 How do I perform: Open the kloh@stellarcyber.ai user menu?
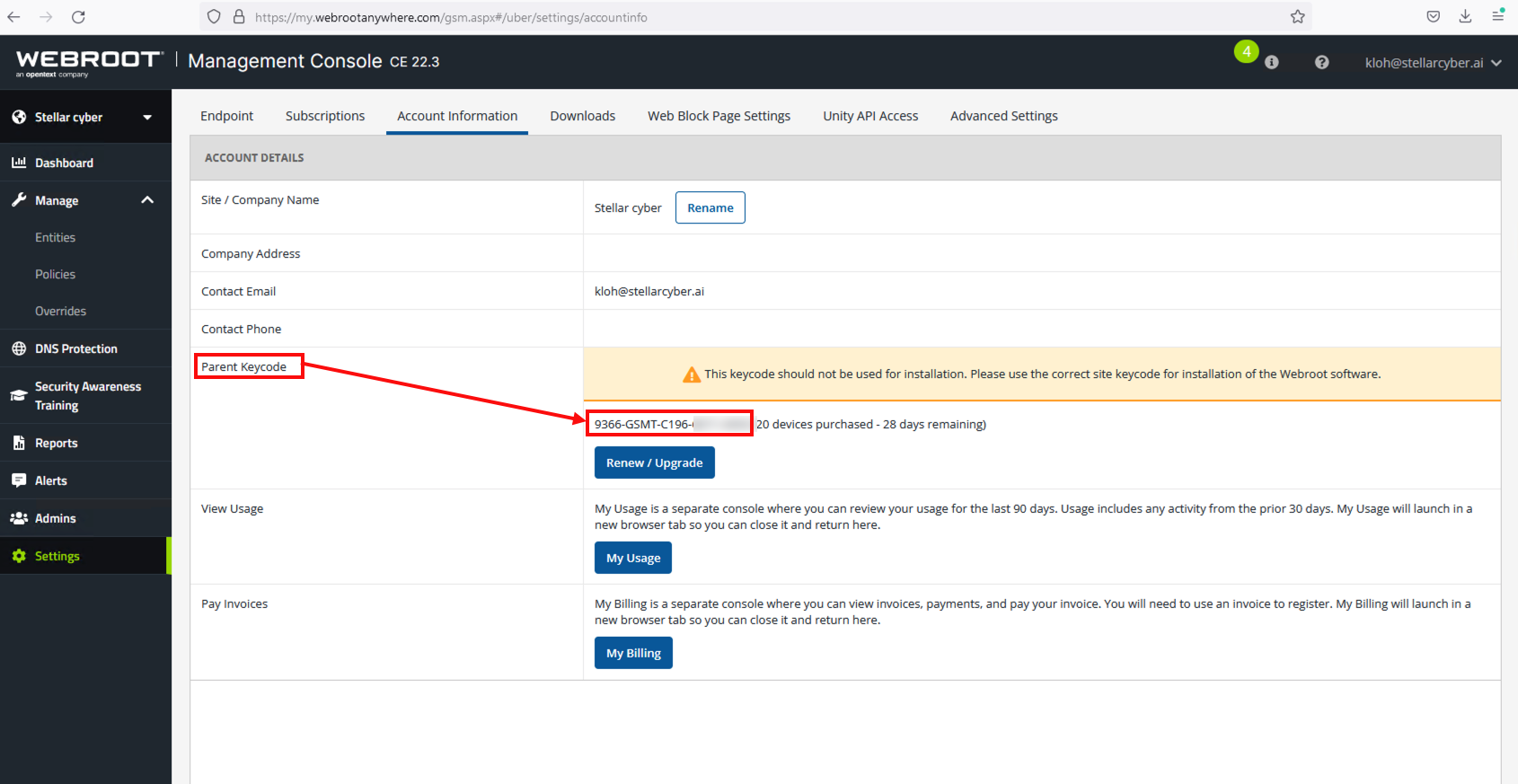tap(1432, 63)
